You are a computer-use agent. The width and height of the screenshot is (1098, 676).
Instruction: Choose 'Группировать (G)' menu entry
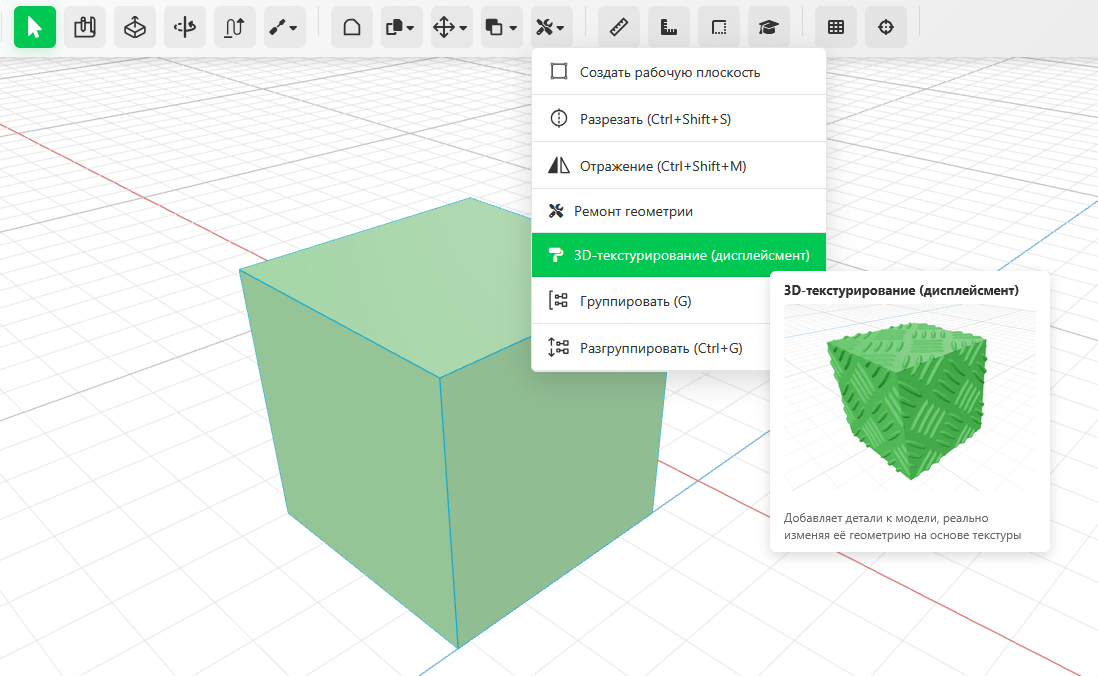pyautogui.click(x=651, y=301)
